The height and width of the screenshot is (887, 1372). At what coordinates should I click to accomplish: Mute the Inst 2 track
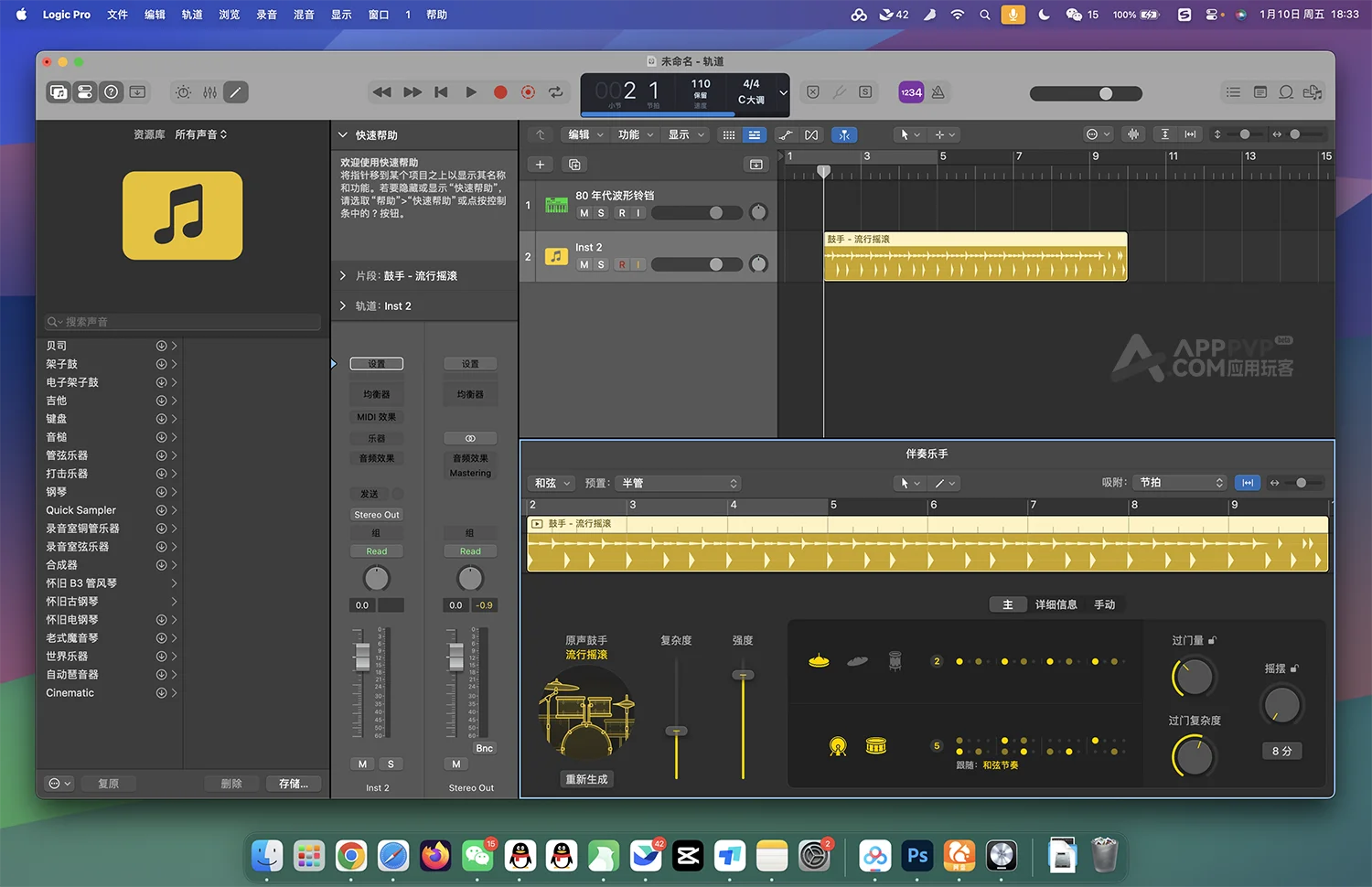pos(584,265)
